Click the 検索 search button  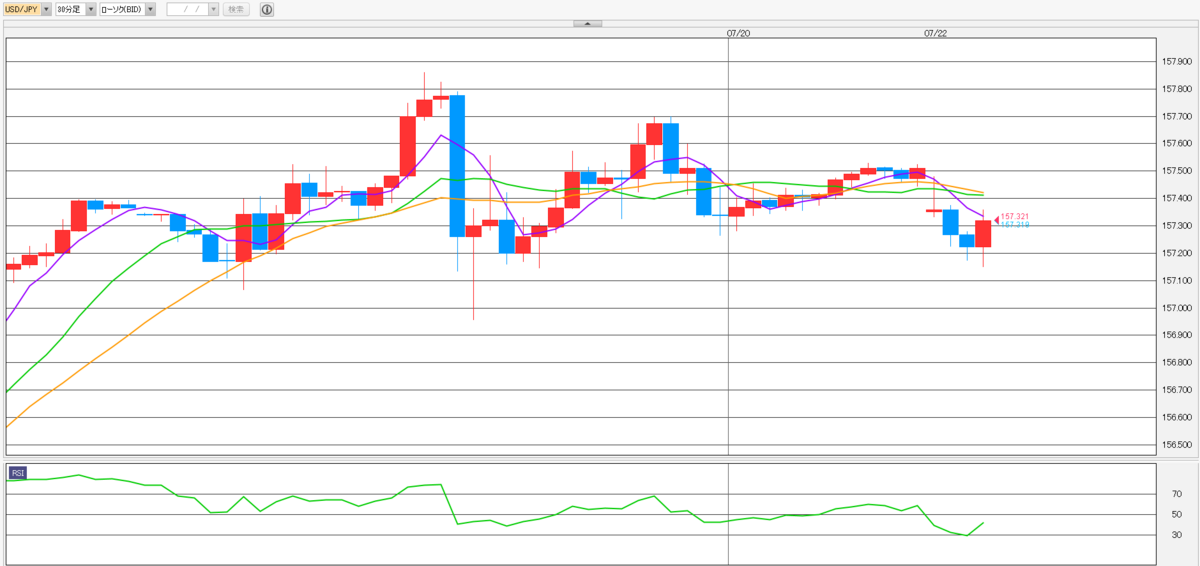[x=236, y=9]
